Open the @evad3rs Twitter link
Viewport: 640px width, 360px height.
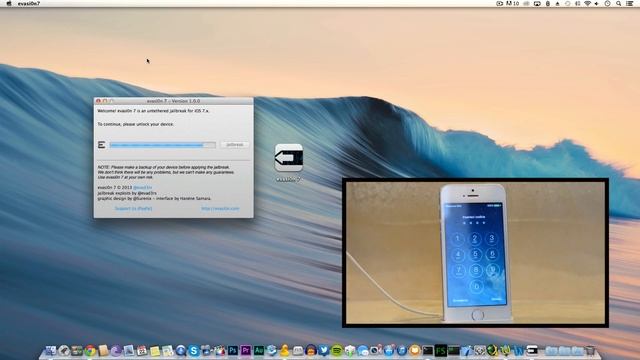click(142, 188)
